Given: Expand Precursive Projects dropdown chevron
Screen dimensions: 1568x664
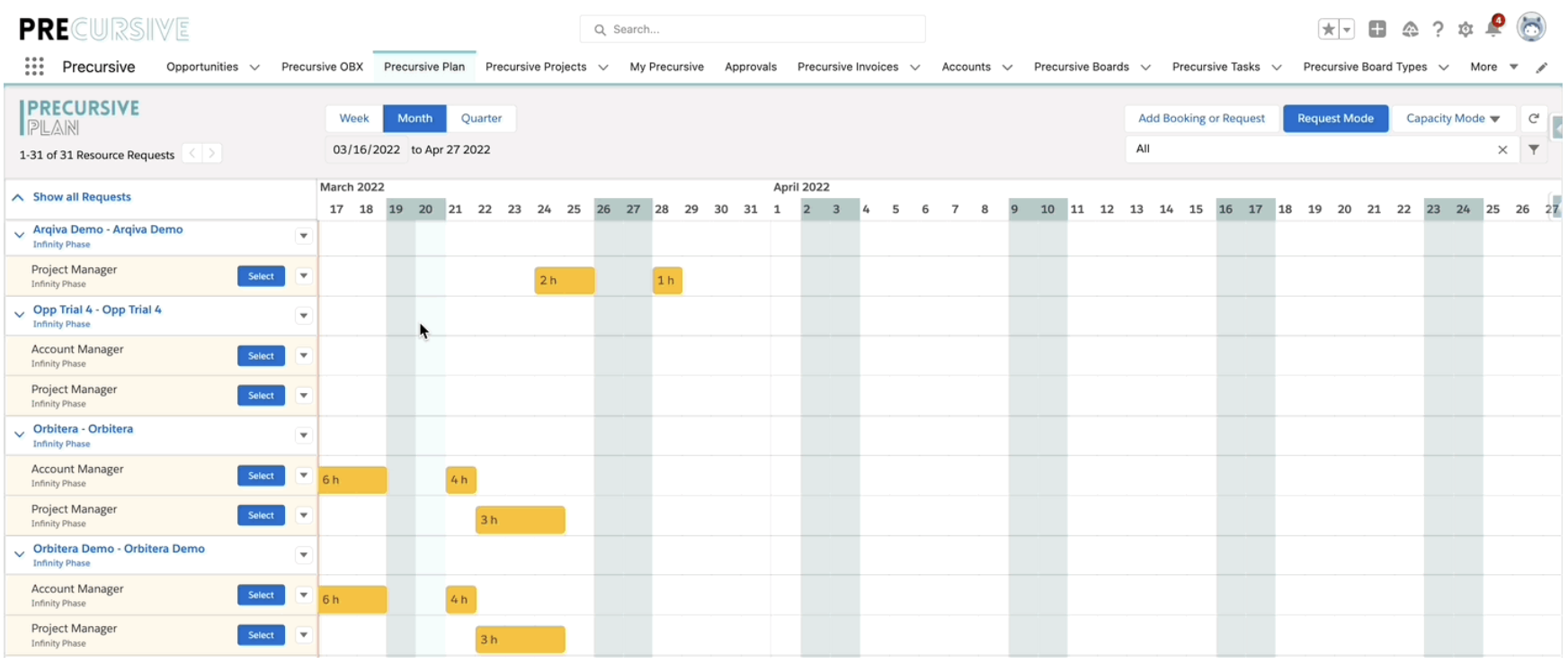Looking at the screenshot, I should (602, 67).
